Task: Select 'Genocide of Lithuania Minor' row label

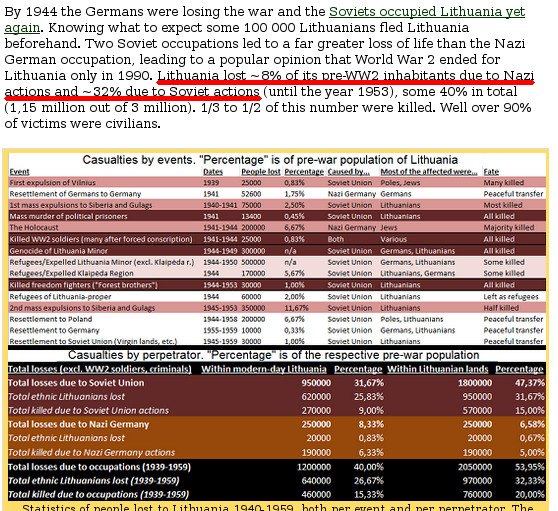Action: [58, 251]
